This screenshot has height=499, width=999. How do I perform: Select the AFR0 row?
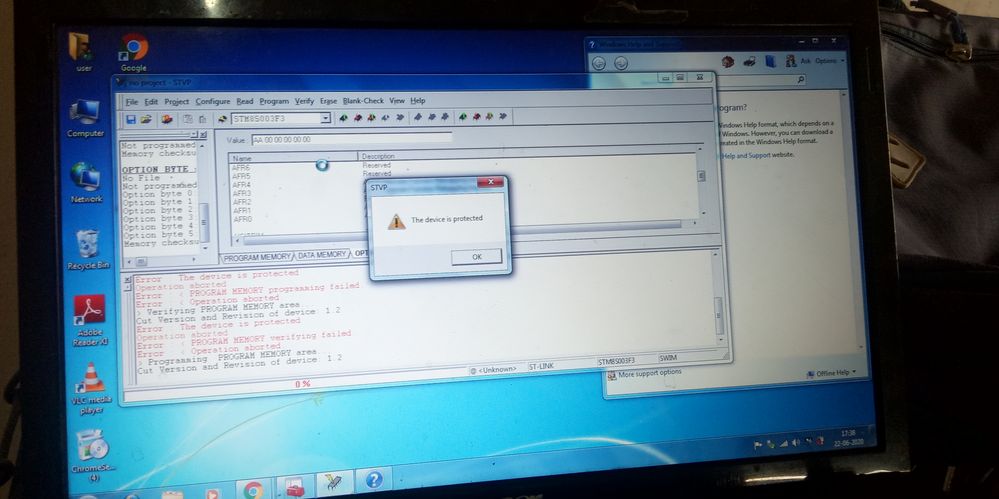243,219
